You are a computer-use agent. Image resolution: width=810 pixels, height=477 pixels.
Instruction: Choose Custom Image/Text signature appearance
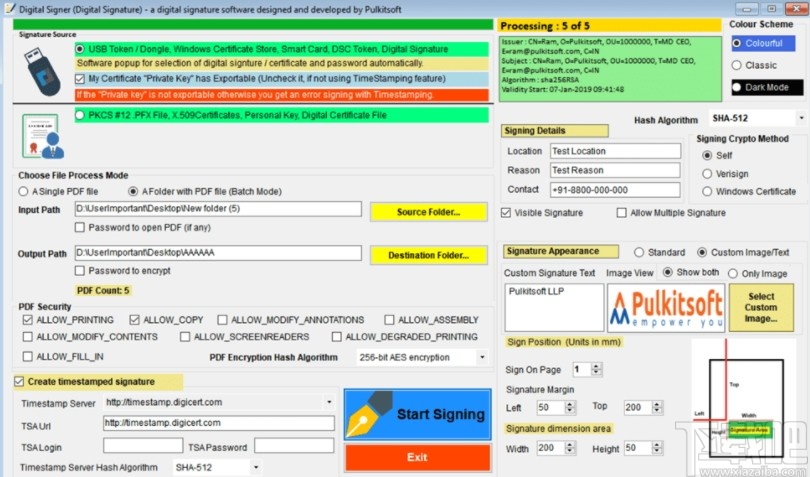click(702, 252)
